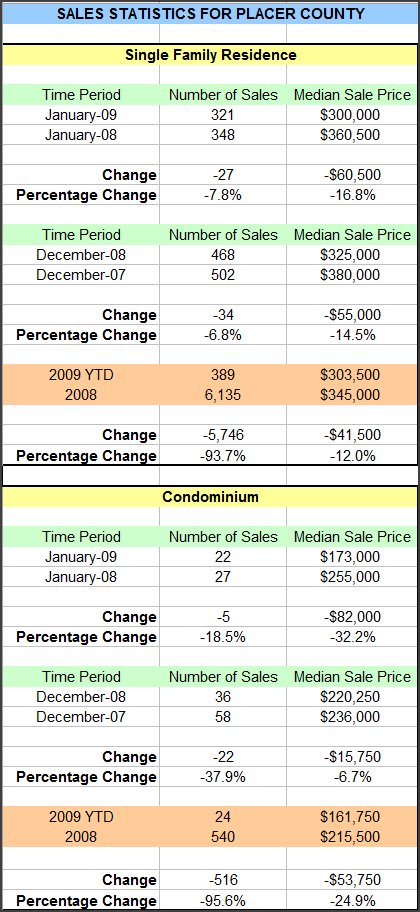Click the Single Family Residence header cell

pyautogui.click(x=210, y=55)
